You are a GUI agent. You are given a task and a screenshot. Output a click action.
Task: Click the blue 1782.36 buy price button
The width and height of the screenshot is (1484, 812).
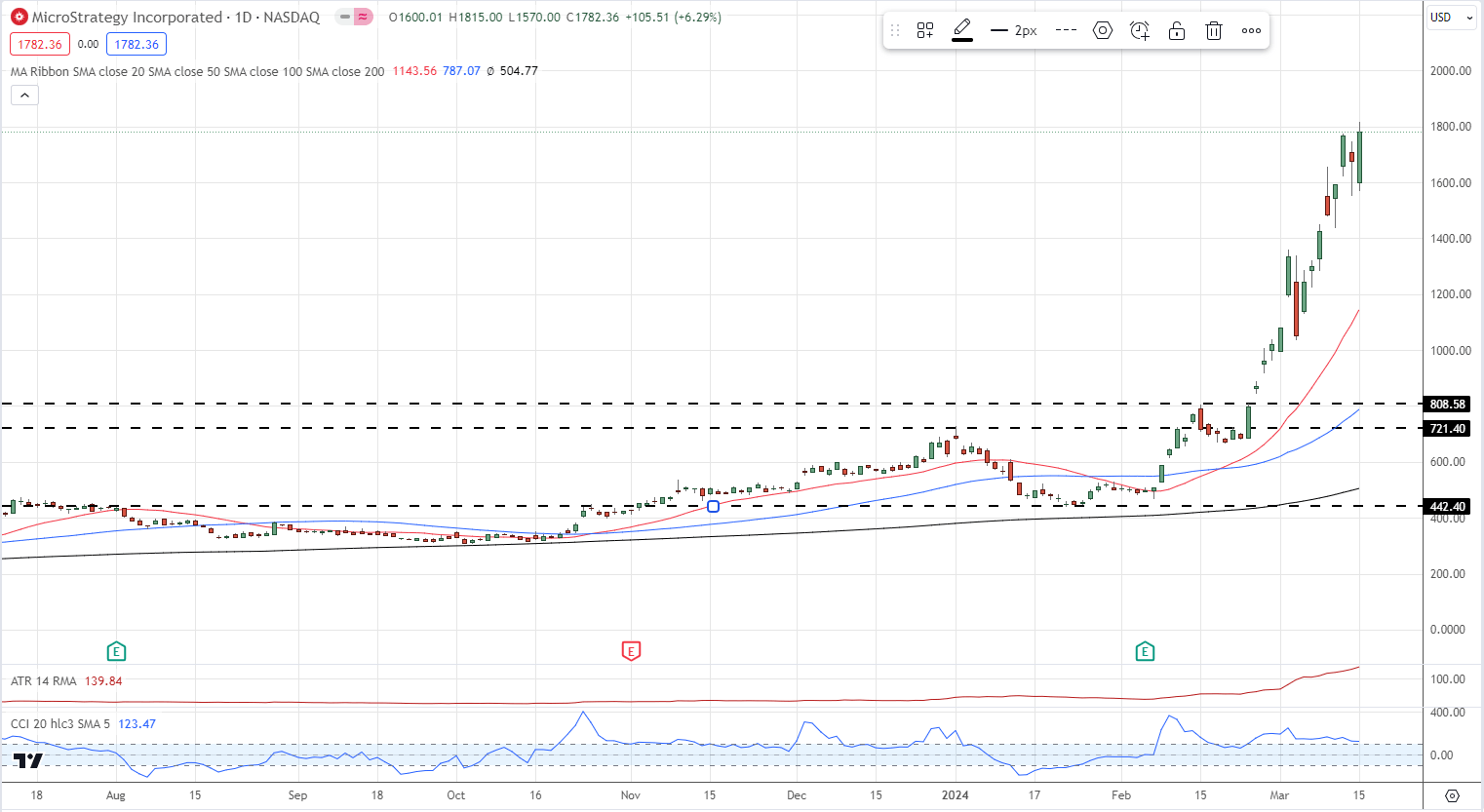(137, 44)
